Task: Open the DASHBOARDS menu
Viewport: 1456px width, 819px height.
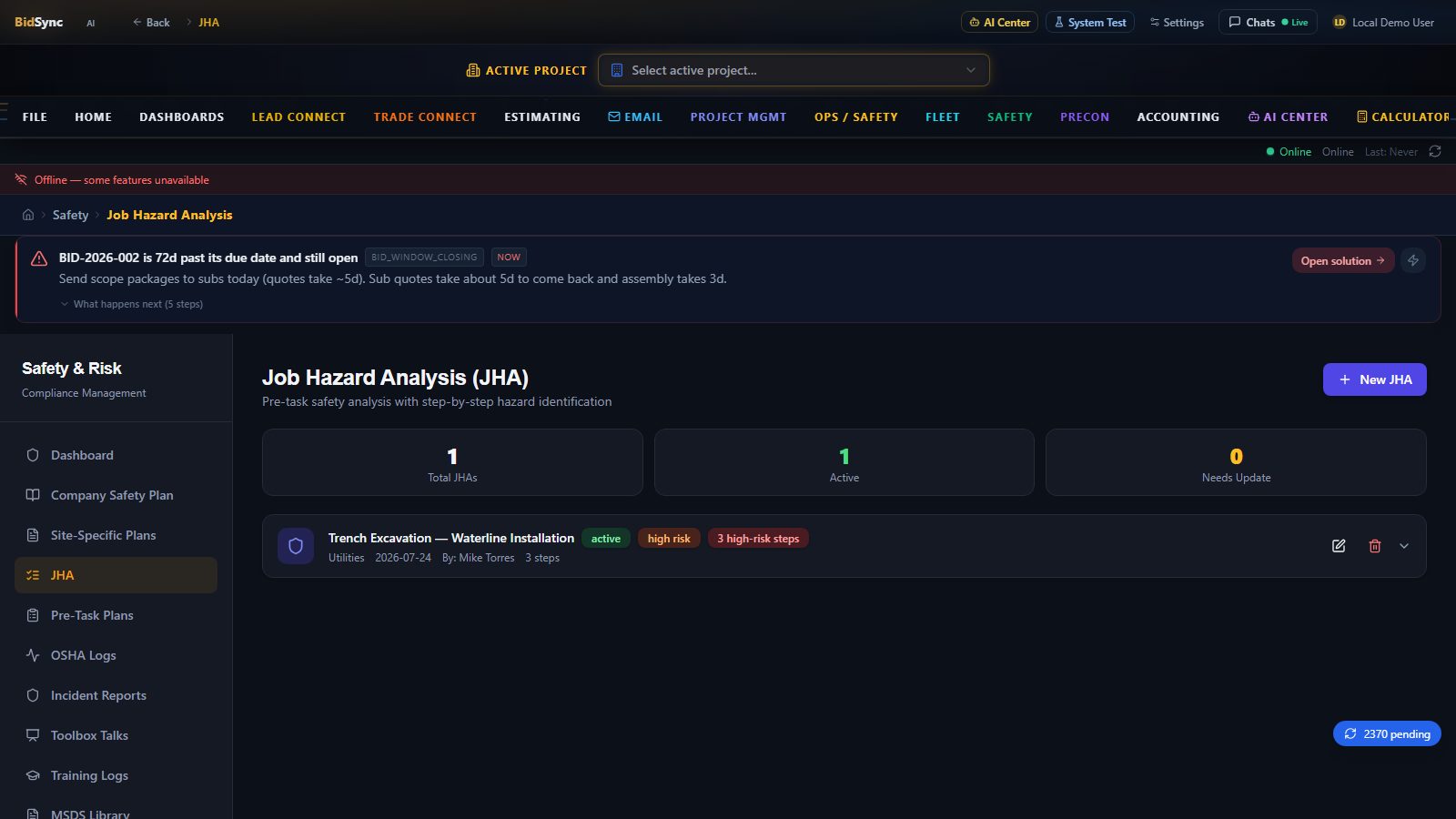Action: 181,116
